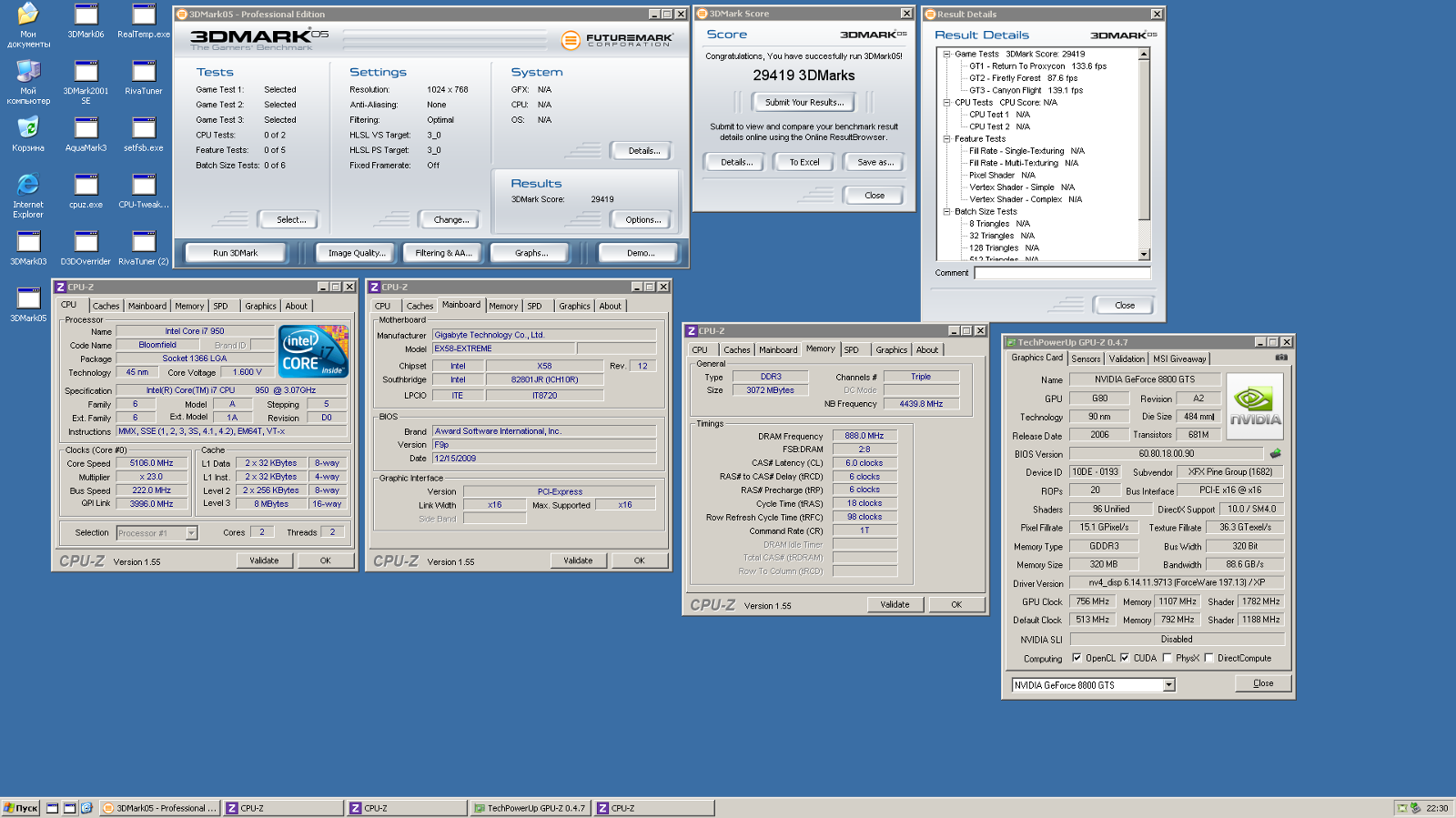
Task: Open My Computer (Мой компьютер) icon
Action: (x=28, y=82)
